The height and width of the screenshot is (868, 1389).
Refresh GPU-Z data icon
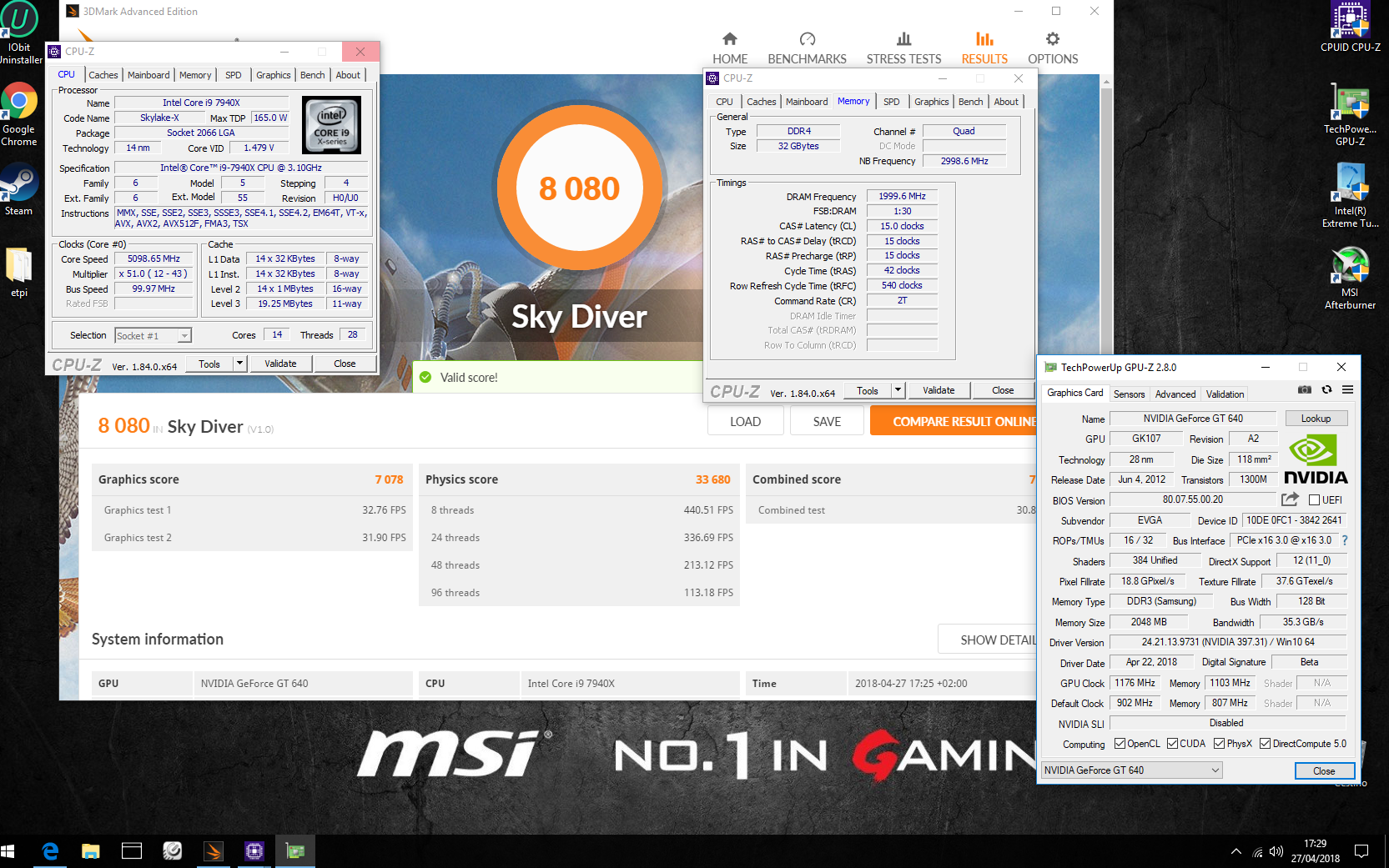point(1326,389)
